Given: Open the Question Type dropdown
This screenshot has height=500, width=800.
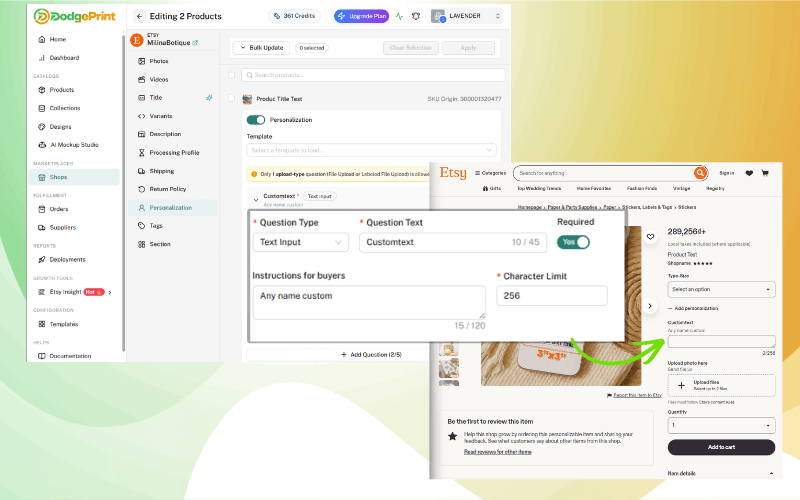Looking at the screenshot, I should (301, 242).
